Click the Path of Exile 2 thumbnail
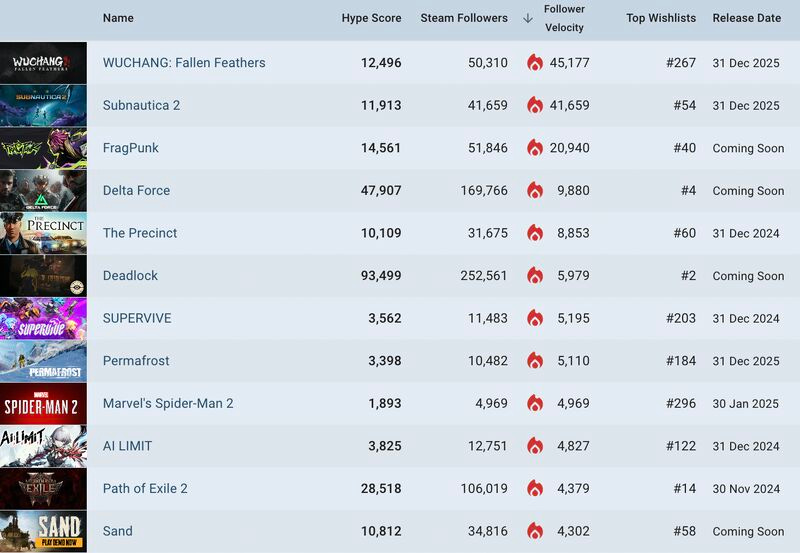Viewport: 800px width, 553px height. click(x=43, y=489)
